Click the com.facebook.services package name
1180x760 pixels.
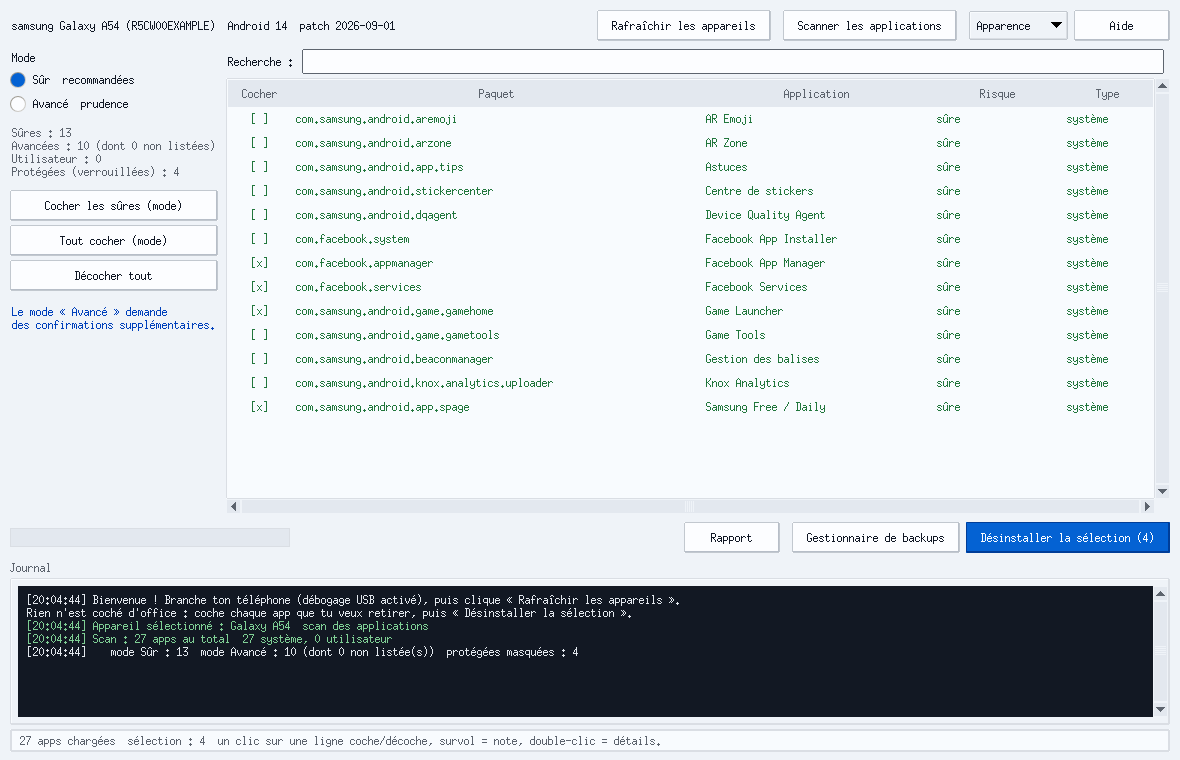point(358,287)
